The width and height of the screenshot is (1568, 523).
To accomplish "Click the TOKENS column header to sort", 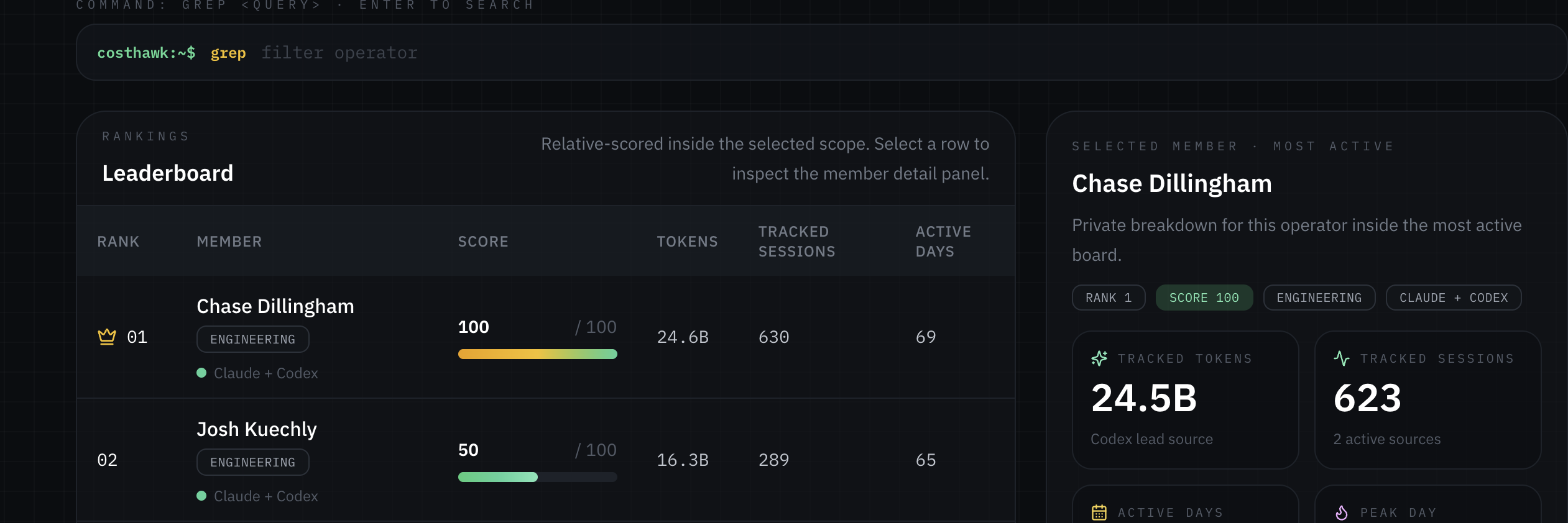I will click(x=688, y=241).
